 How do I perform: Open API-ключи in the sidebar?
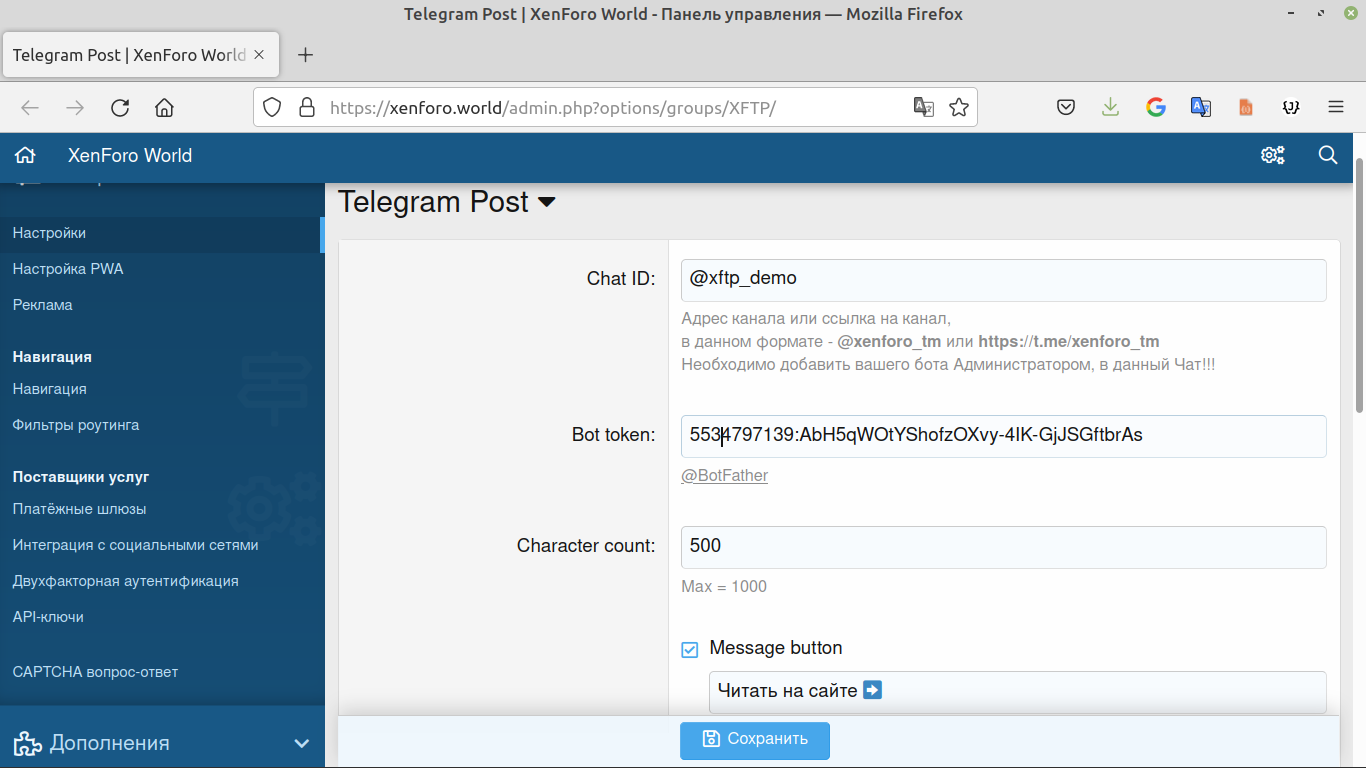click(x=48, y=617)
